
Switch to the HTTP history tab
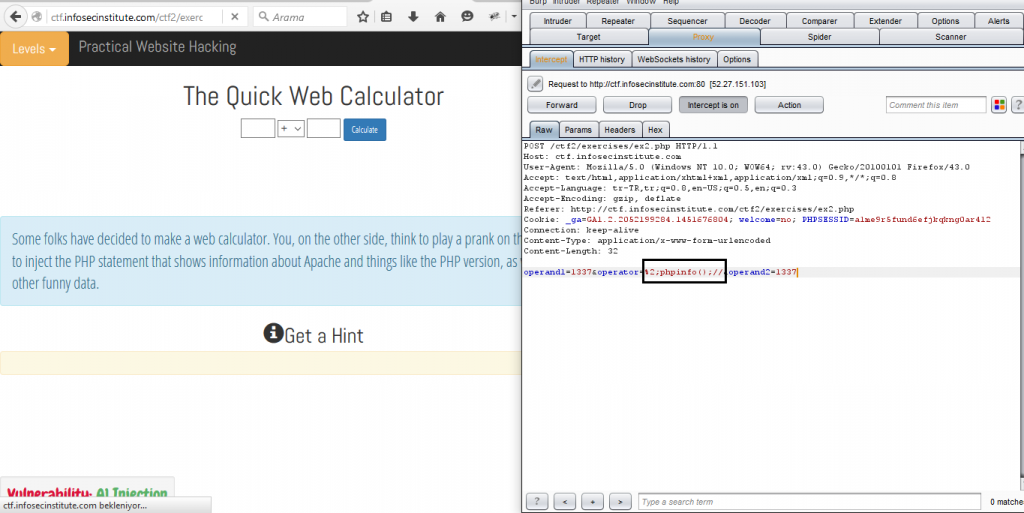pos(602,59)
